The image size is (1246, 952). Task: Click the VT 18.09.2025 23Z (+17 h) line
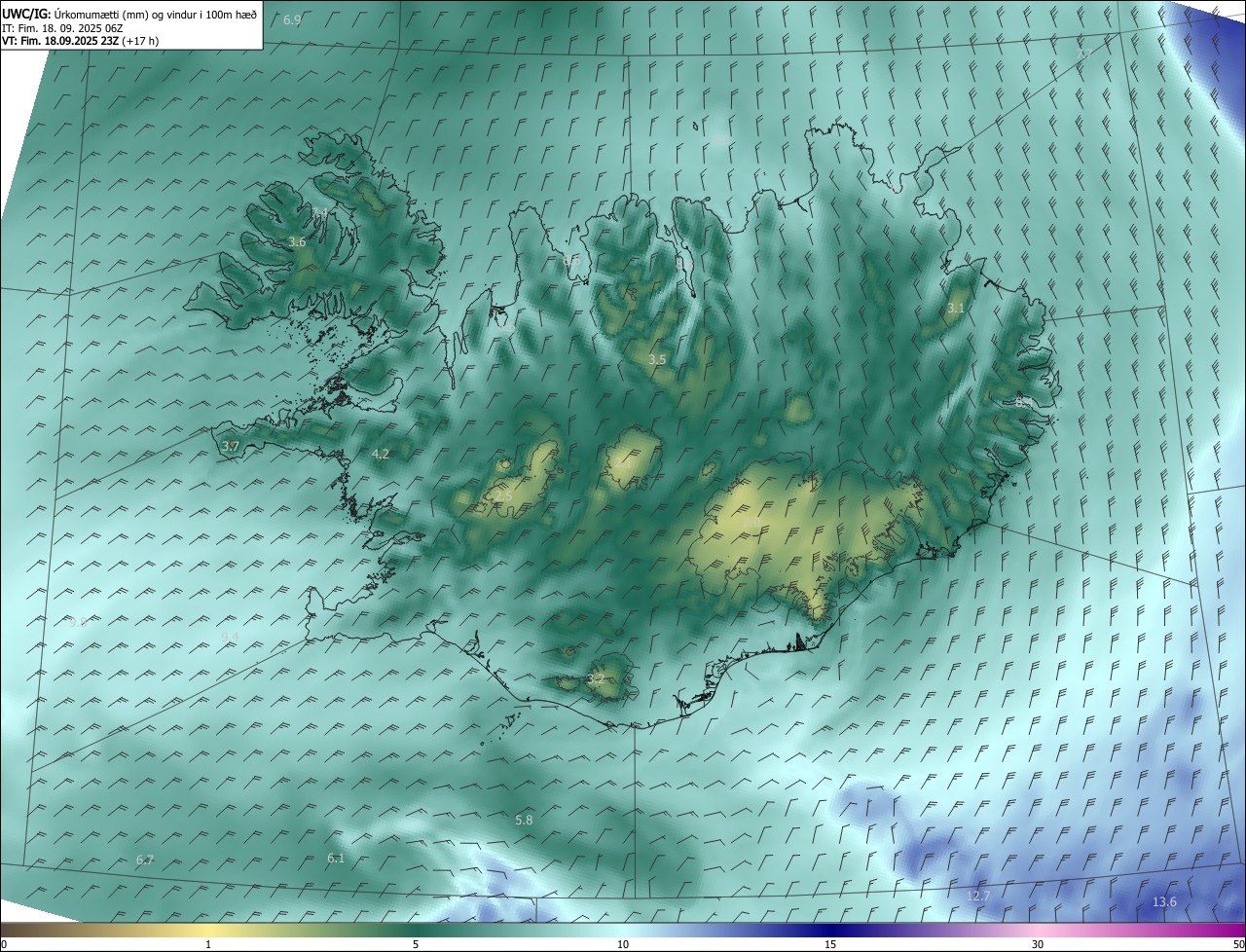coord(81,41)
